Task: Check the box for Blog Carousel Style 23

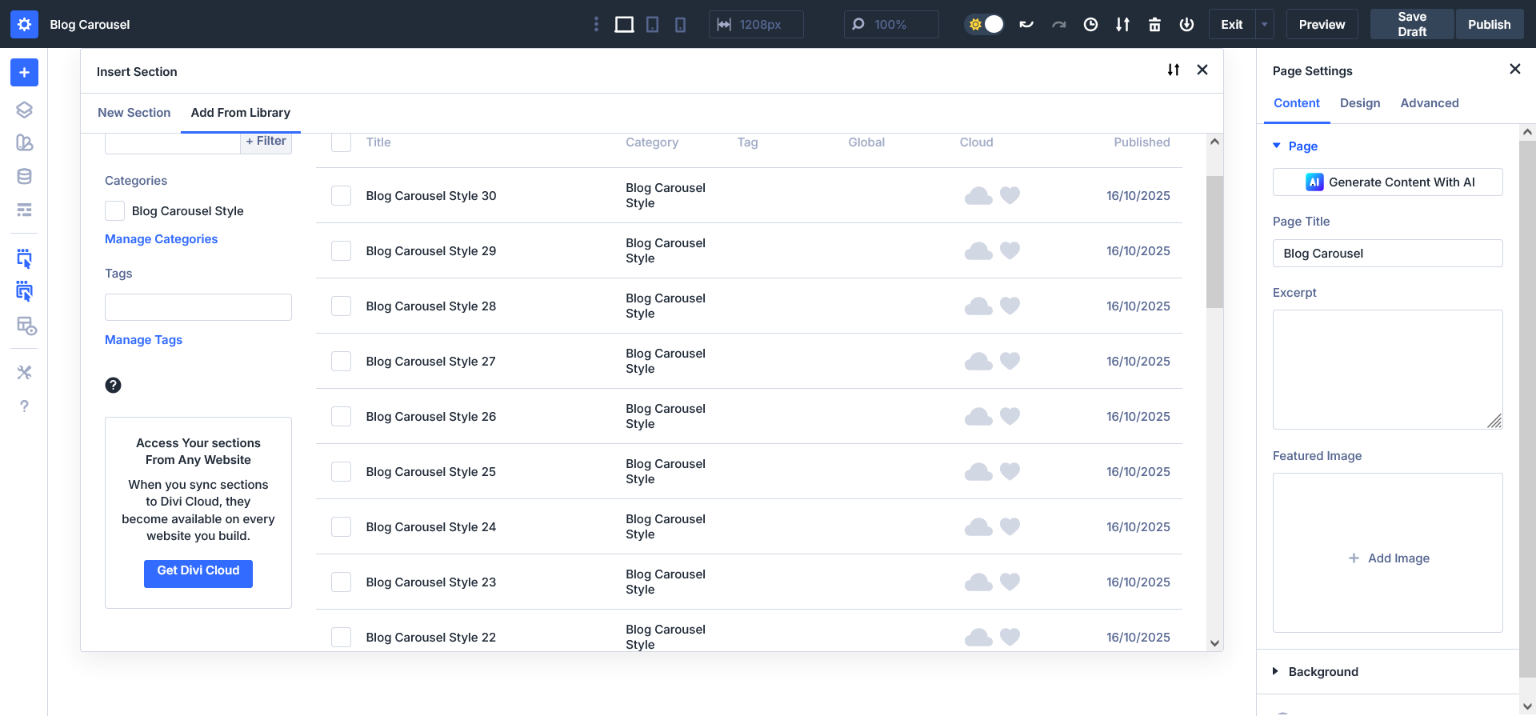Action: 341,582
